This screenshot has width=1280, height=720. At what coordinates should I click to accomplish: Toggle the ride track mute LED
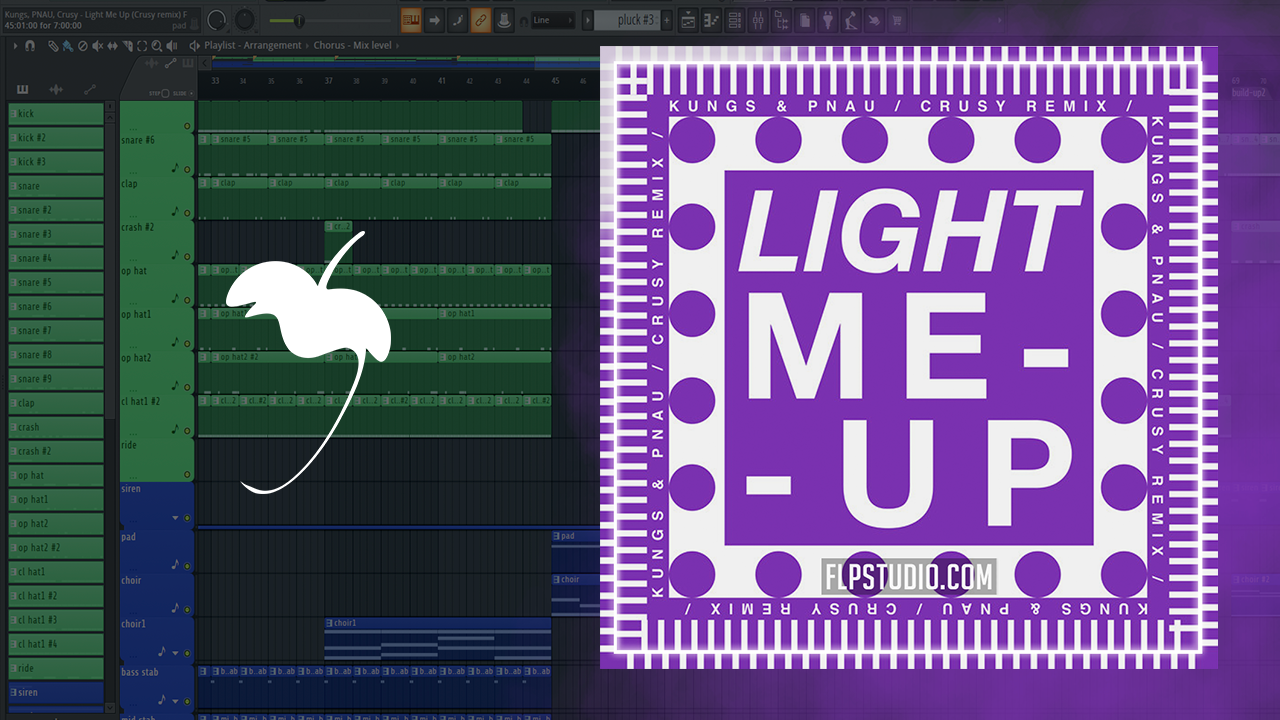tap(187, 473)
